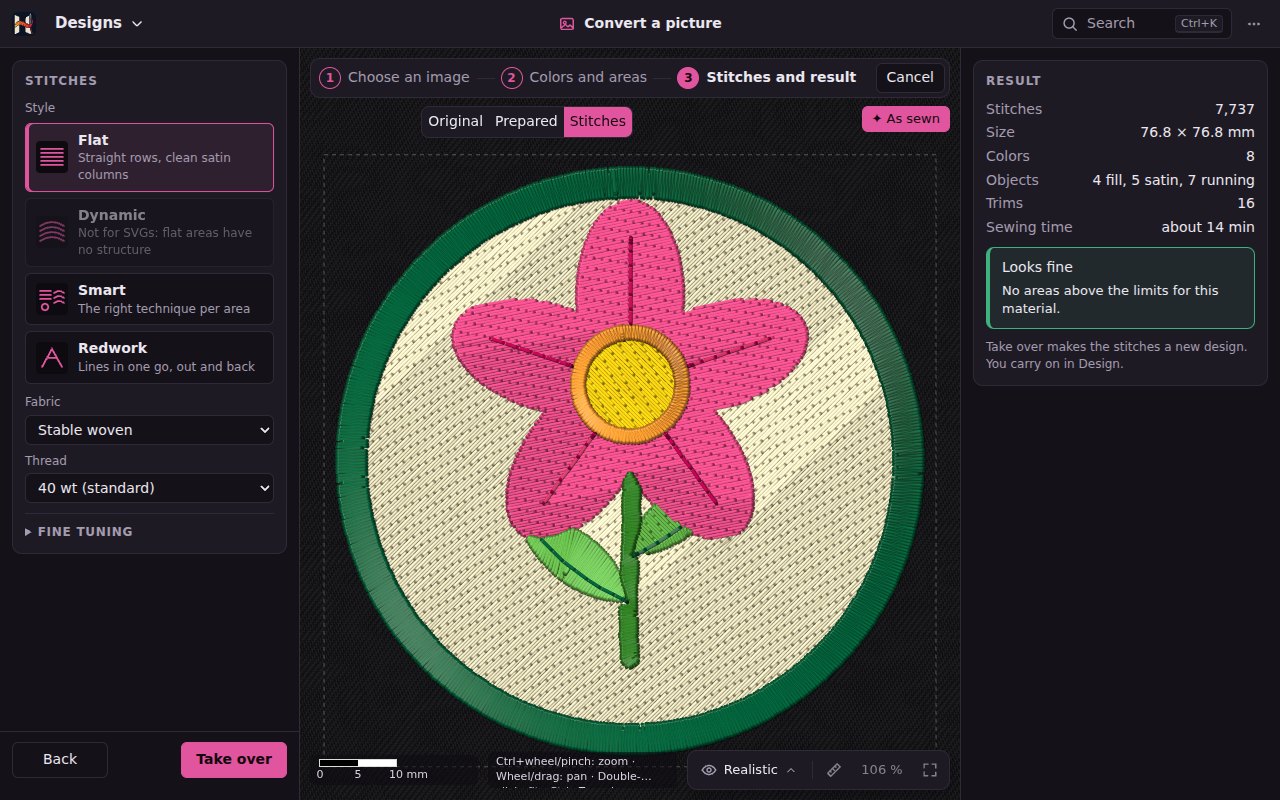The height and width of the screenshot is (800, 1280).
Task: Switch to the Stitches view tab
Action: (x=598, y=121)
